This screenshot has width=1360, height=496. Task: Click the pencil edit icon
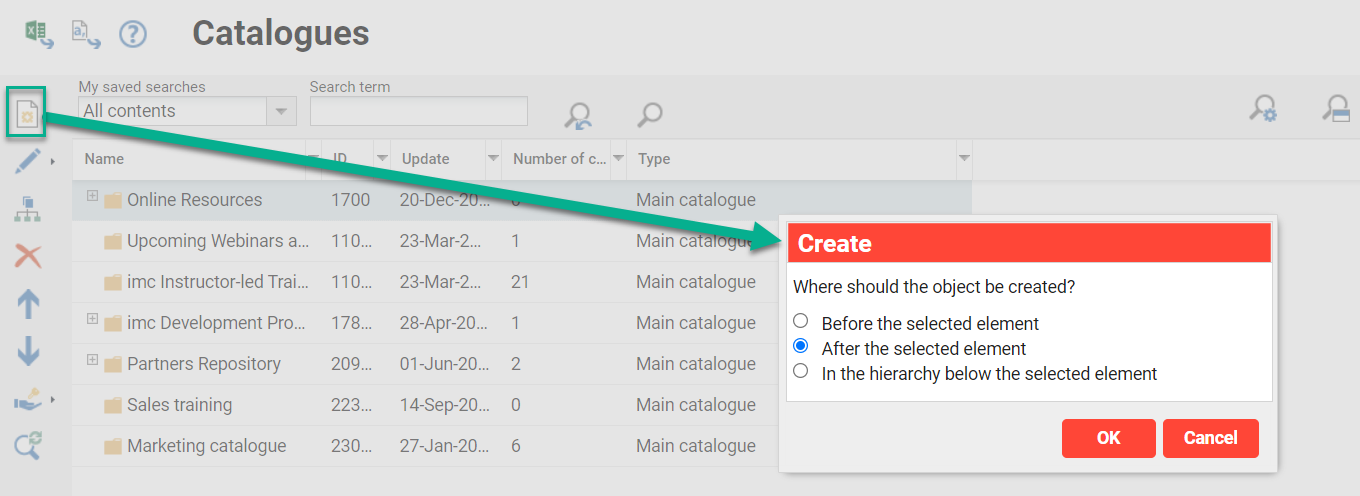point(28,160)
